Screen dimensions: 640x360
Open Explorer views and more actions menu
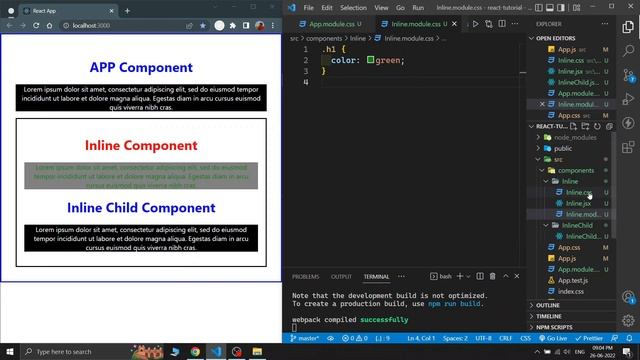[604, 24]
